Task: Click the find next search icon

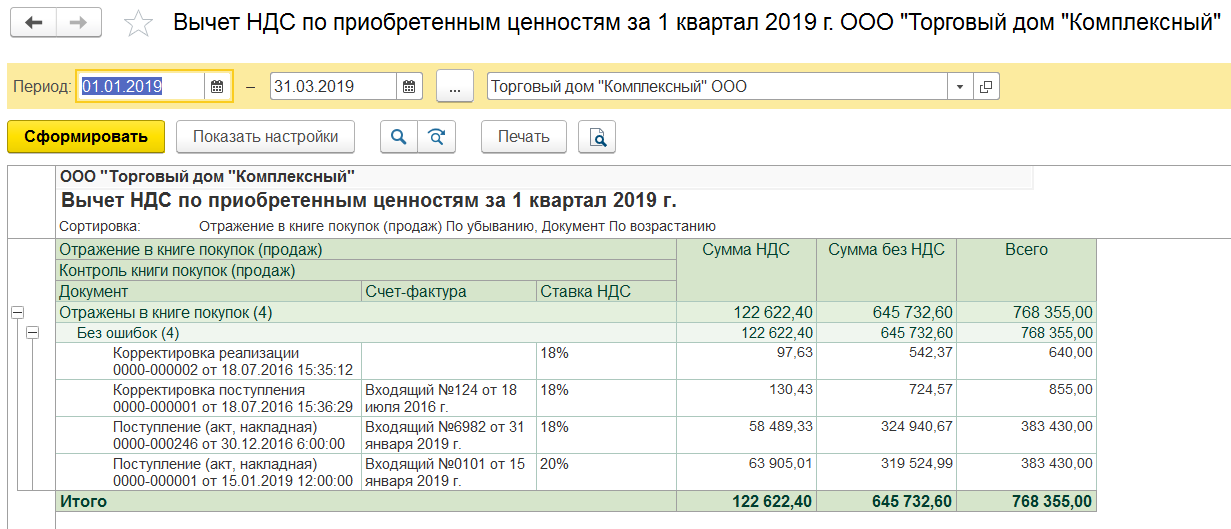Action: [x=436, y=137]
